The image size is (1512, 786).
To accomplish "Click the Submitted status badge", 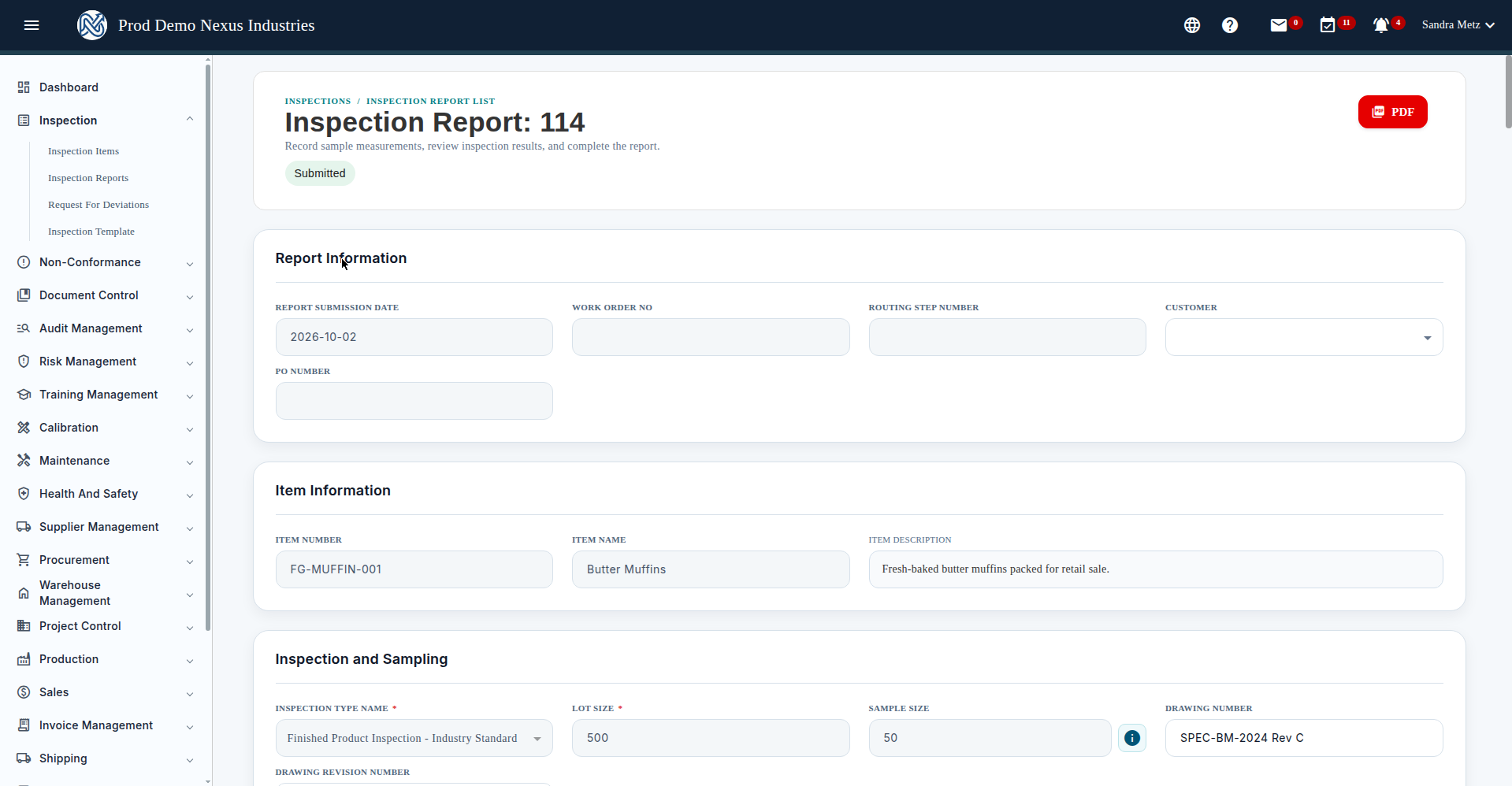I will click(x=320, y=173).
